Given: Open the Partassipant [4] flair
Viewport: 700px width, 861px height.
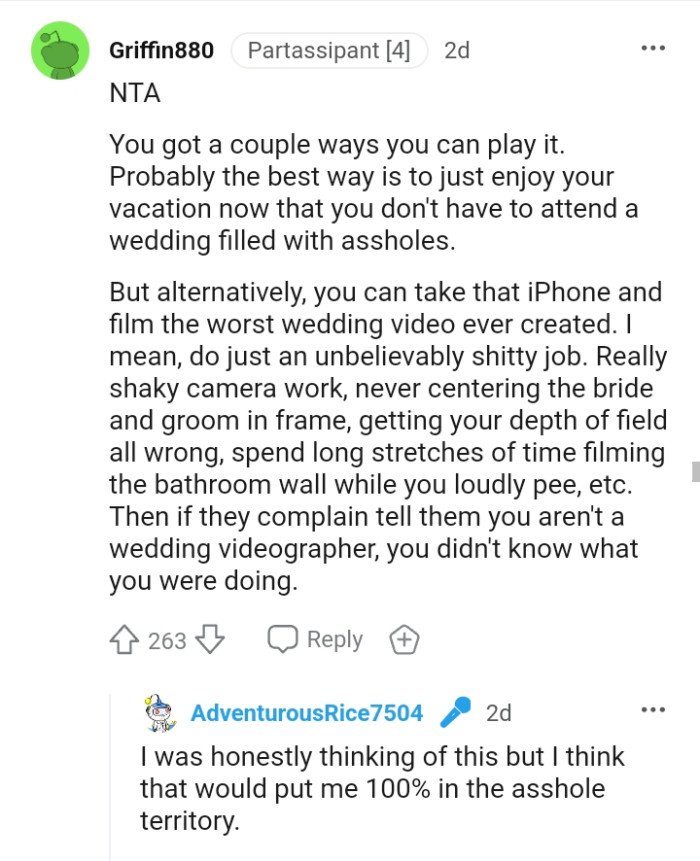Looking at the screenshot, I should pos(329,50).
